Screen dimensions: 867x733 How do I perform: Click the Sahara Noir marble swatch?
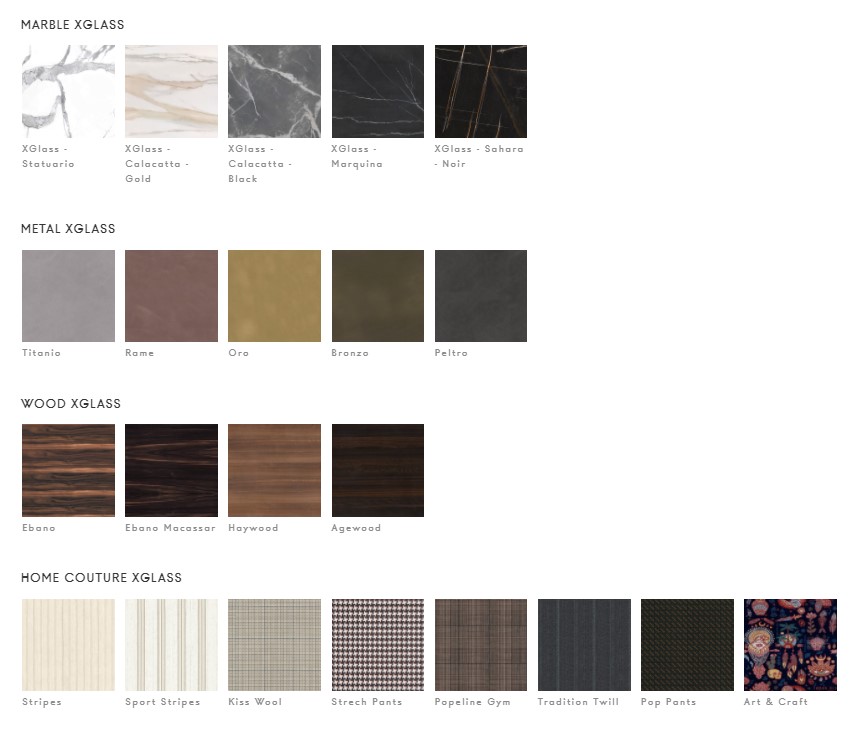pyautogui.click(x=481, y=91)
